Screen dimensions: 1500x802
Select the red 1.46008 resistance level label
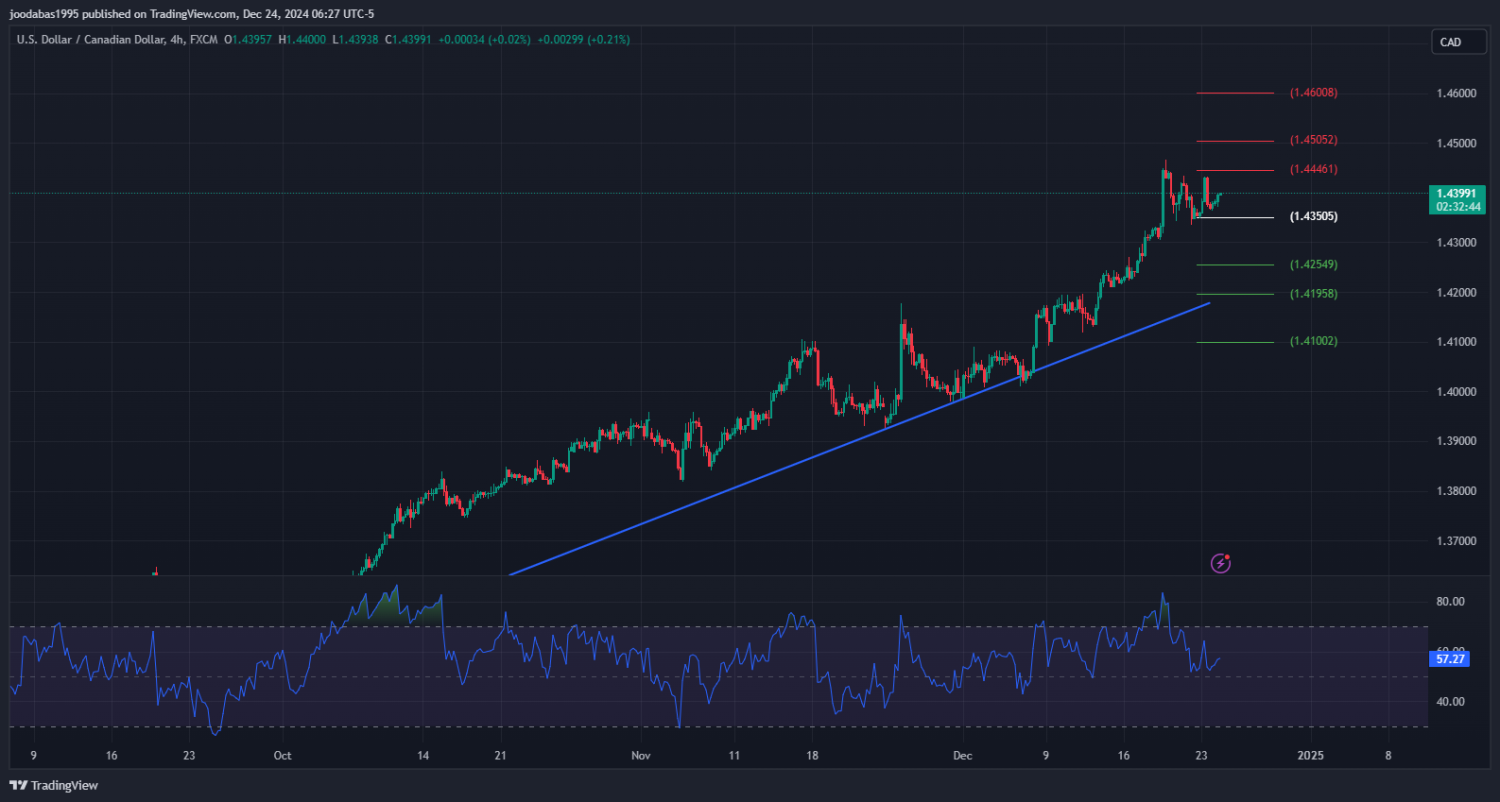point(1313,93)
